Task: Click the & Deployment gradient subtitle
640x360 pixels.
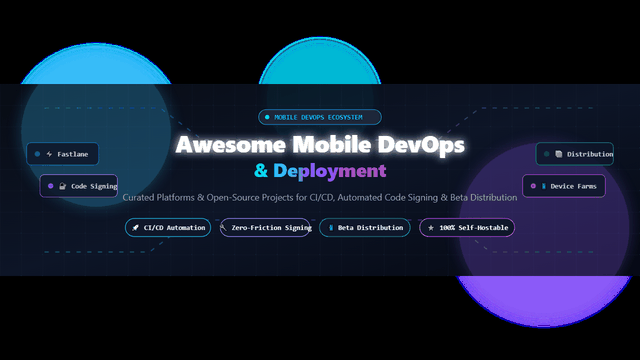Action: [320, 171]
